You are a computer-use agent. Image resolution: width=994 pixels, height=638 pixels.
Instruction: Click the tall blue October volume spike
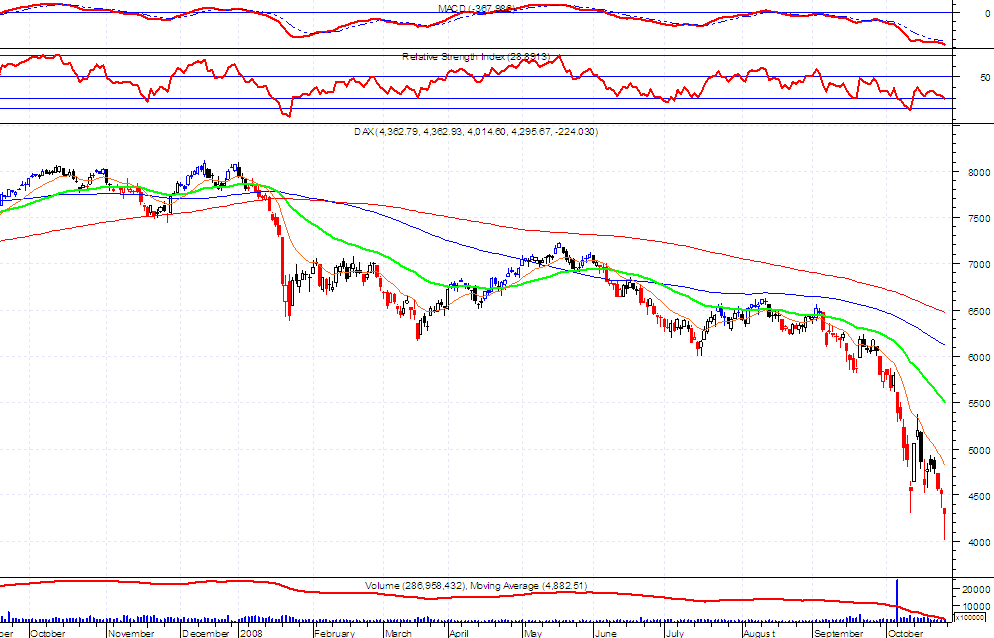tap(897, 599)
